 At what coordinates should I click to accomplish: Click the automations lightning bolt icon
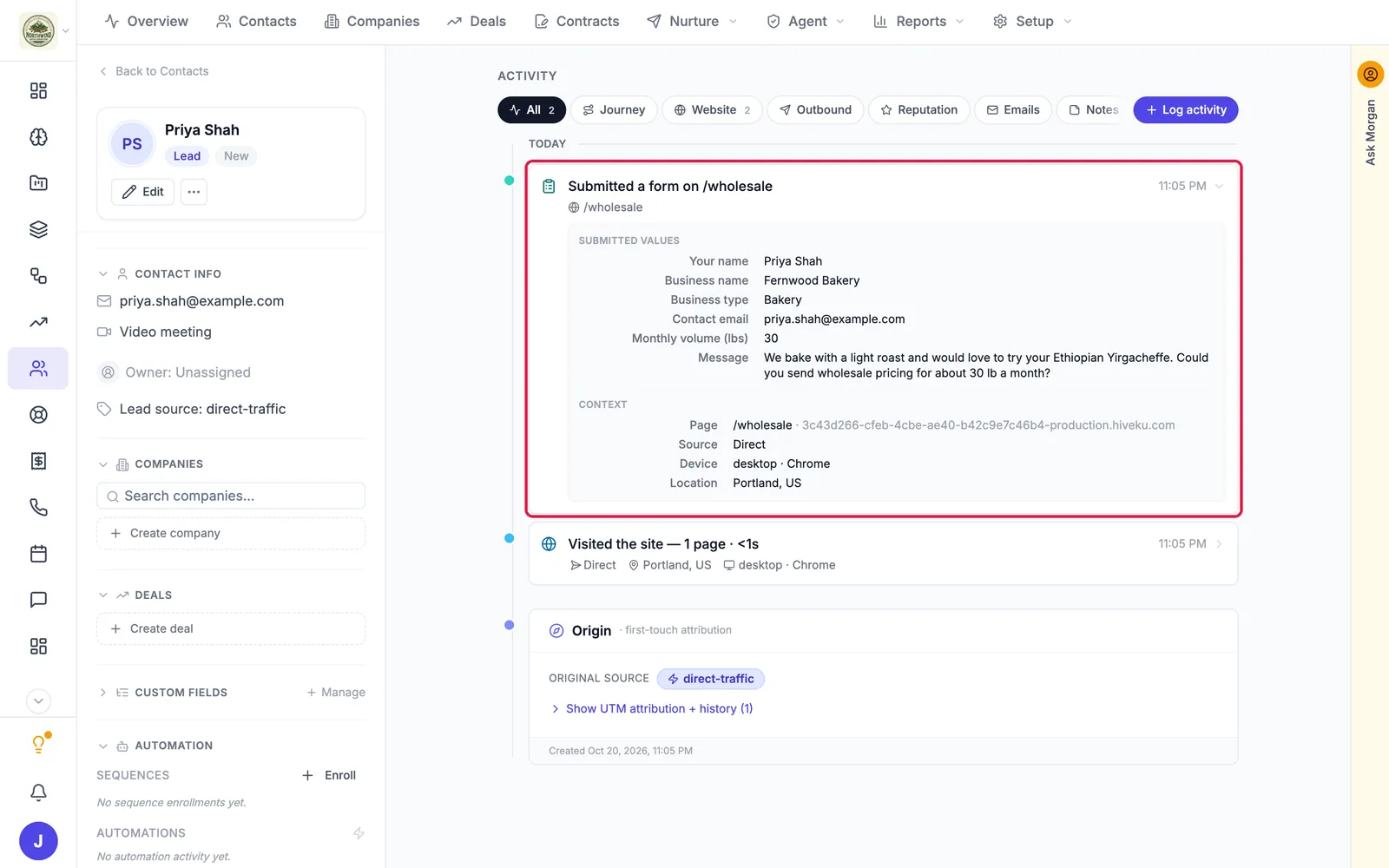point(359,833)
